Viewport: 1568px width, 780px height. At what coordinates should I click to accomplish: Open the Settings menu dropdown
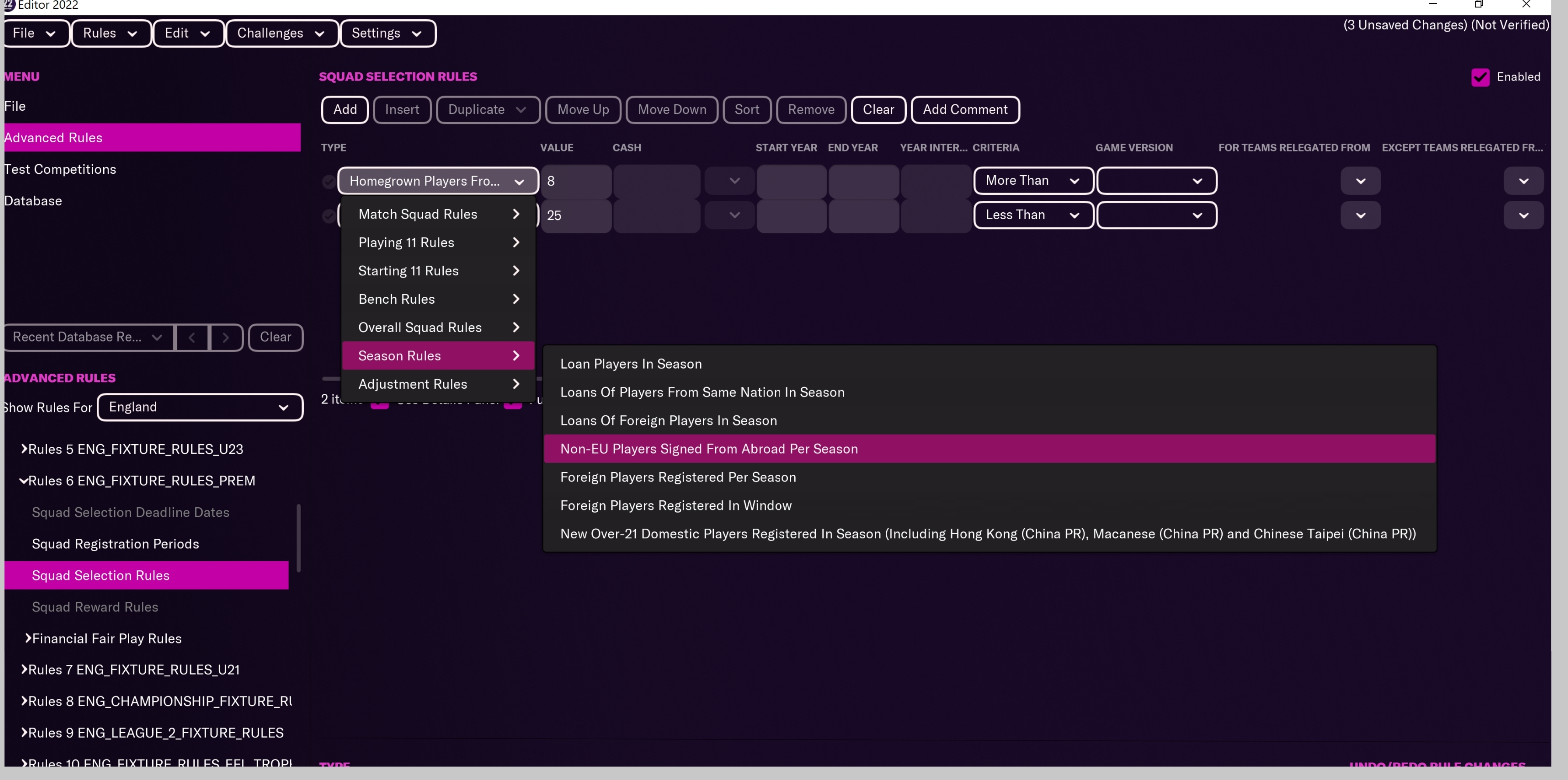[388, 34]
